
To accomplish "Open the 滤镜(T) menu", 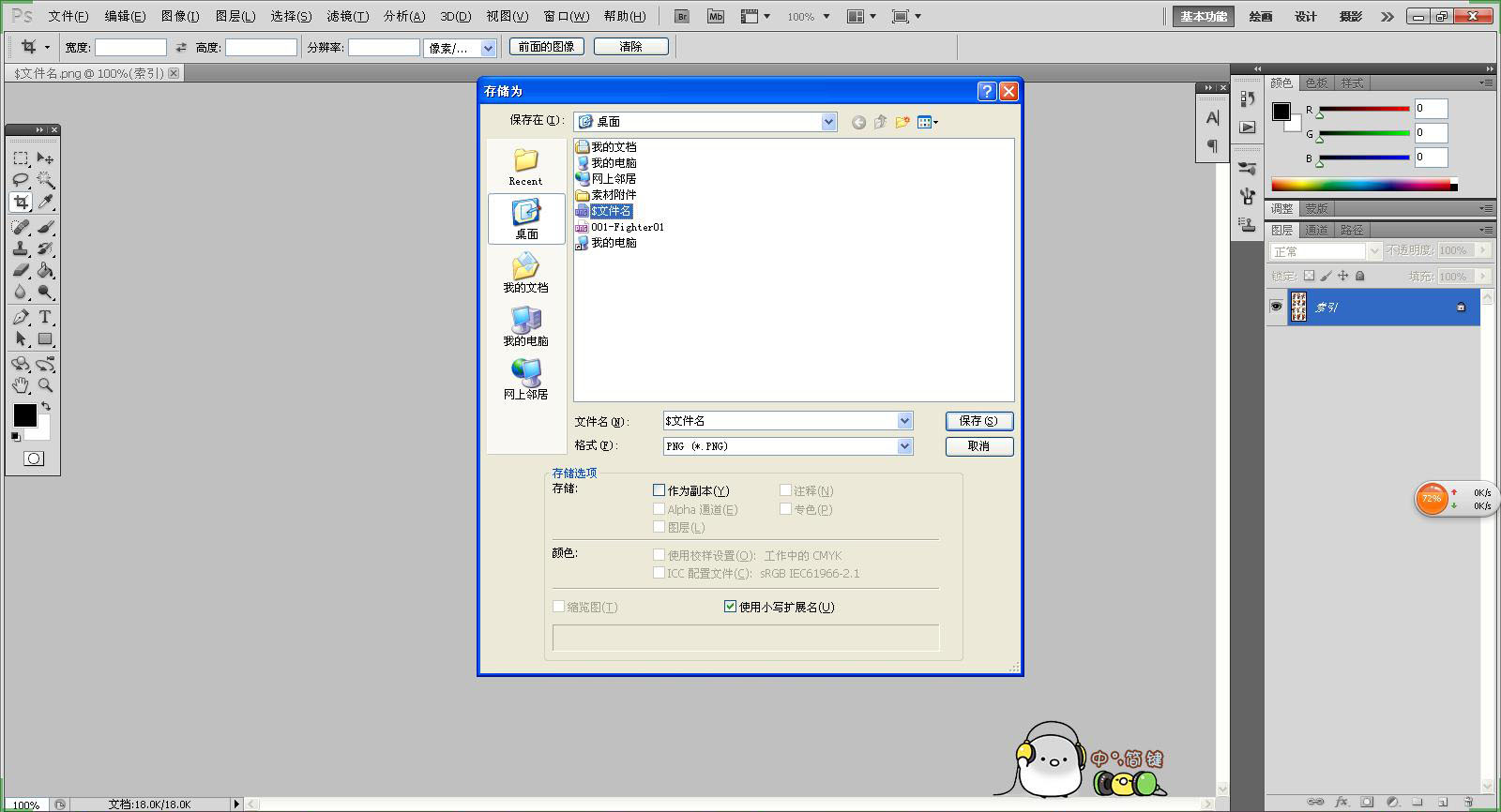I will (x=347, y=16).
